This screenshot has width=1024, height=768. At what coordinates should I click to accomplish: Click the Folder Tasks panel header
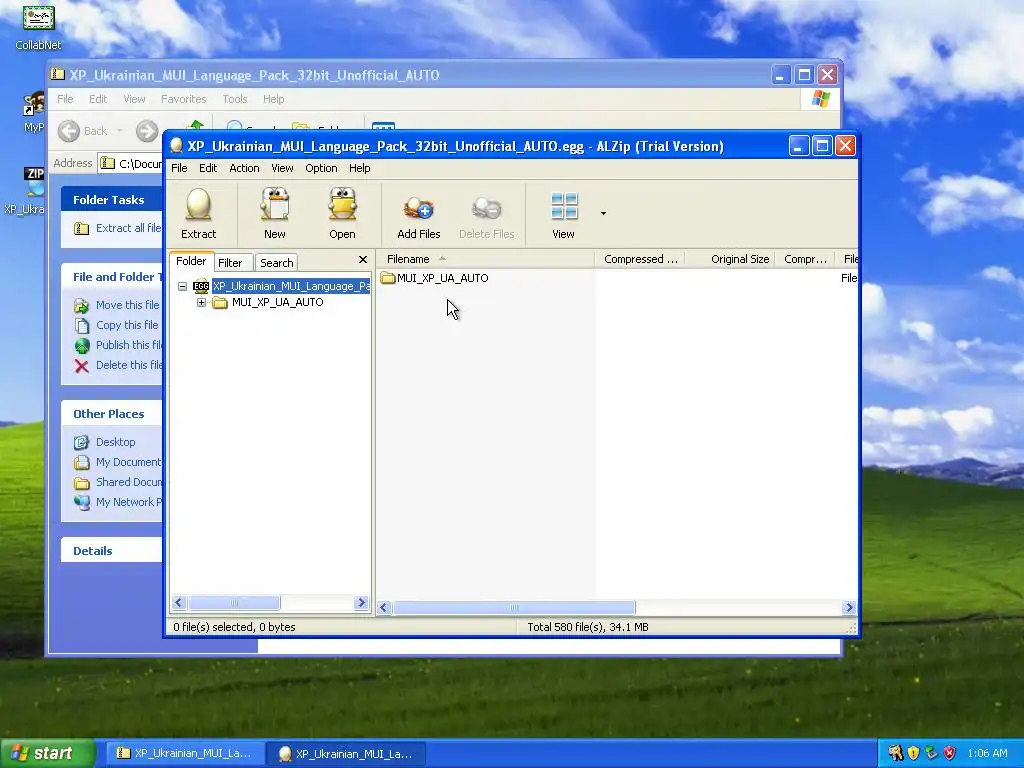tap(112, 200)
